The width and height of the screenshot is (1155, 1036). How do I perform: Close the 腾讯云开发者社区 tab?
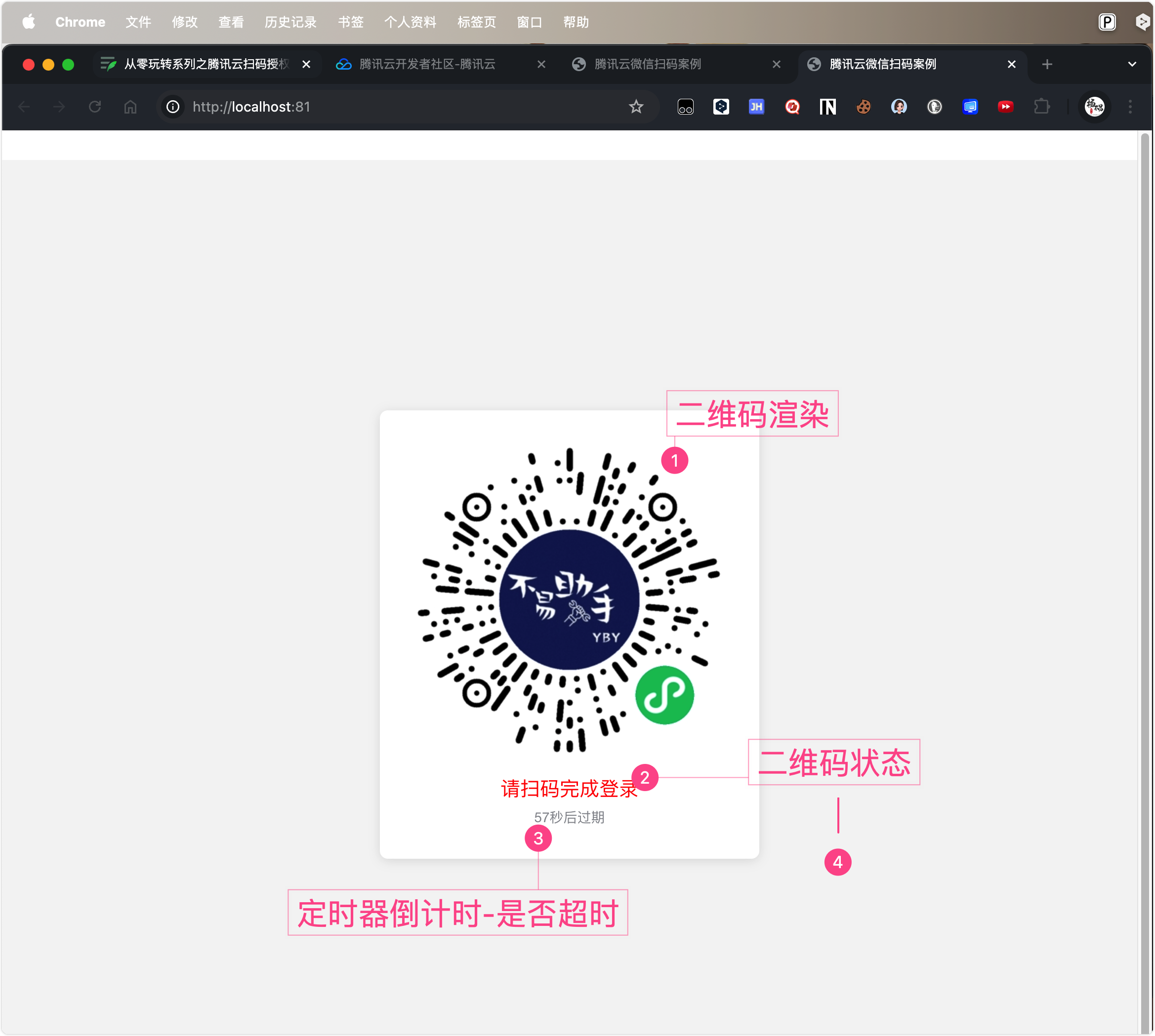[541, 64]
